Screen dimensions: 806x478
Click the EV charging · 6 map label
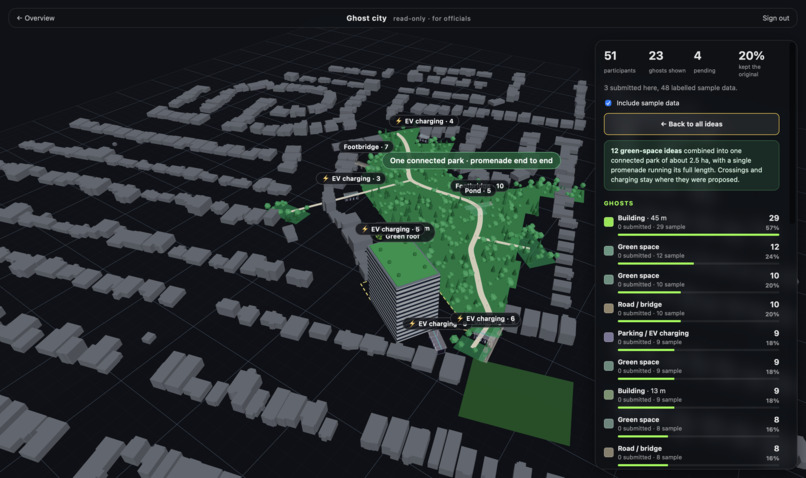(485, 319)
